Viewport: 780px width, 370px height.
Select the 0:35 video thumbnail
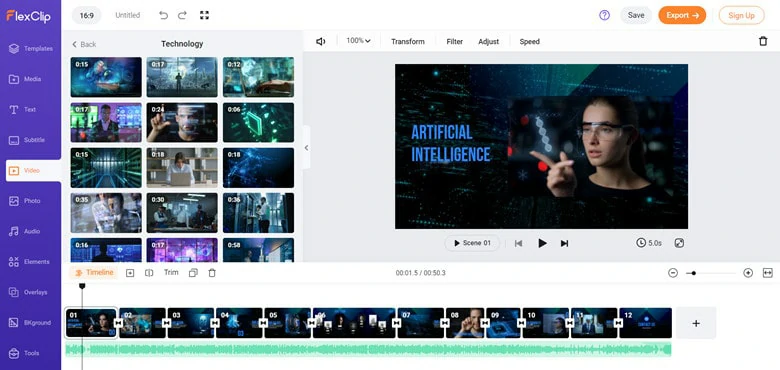(106, 213)
